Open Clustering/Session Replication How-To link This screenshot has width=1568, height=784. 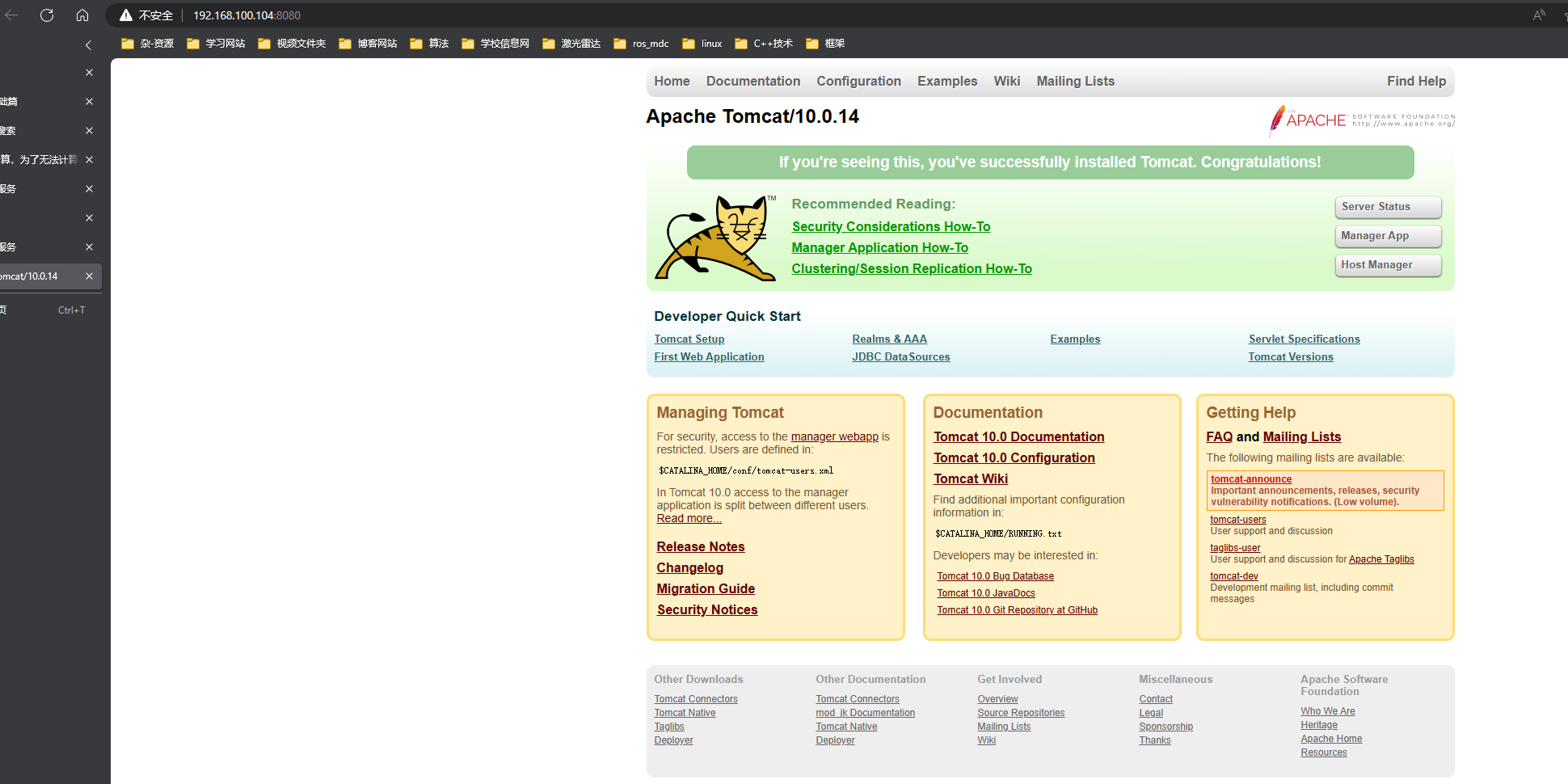912,269
